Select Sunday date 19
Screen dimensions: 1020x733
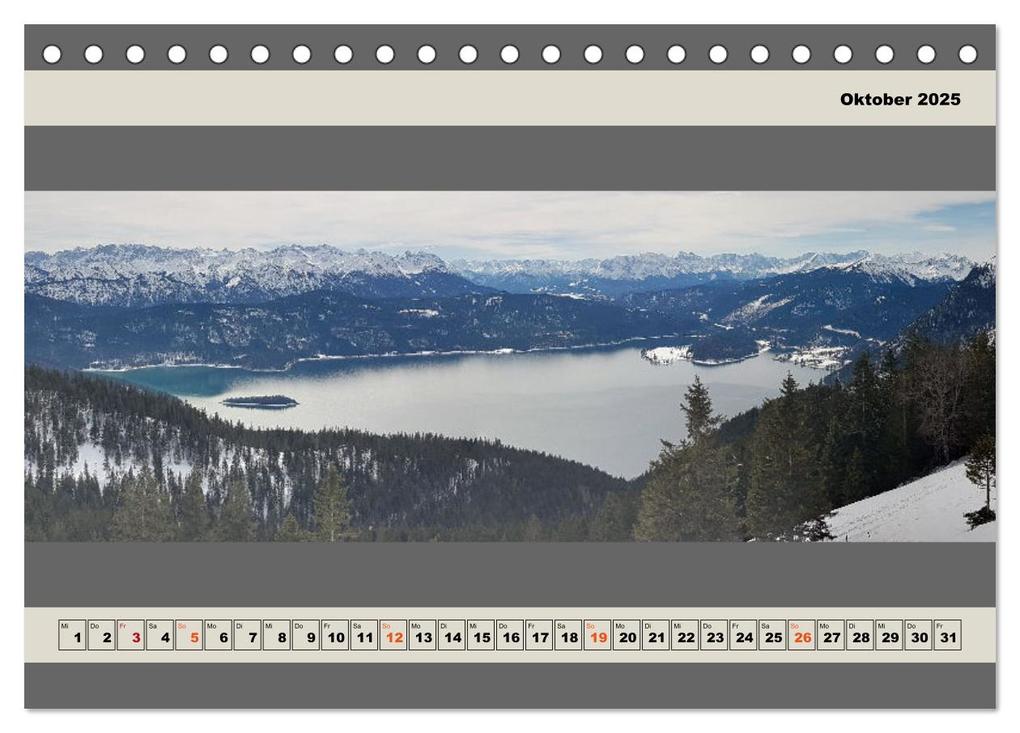(597, 635)
